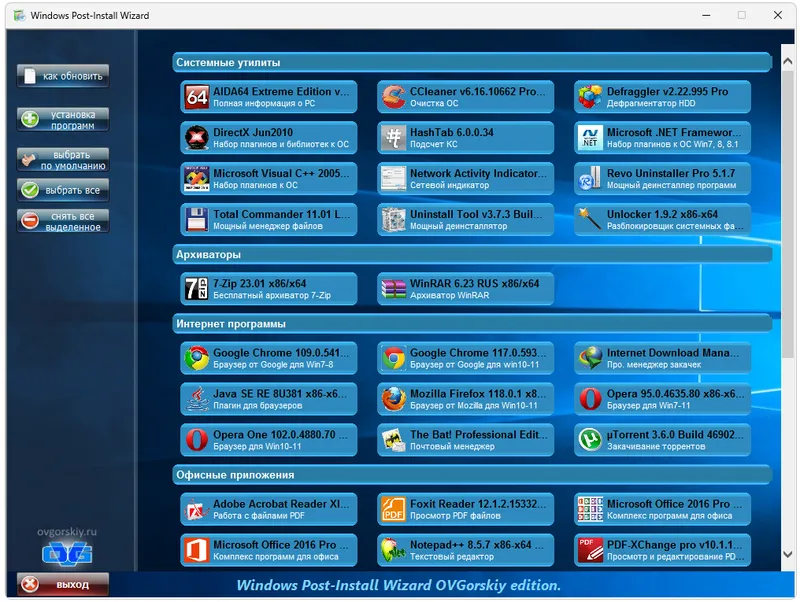Click the Notepad++ chameleon icon
This screenshot has width=800, height=602.
click(x=393, y=550)
